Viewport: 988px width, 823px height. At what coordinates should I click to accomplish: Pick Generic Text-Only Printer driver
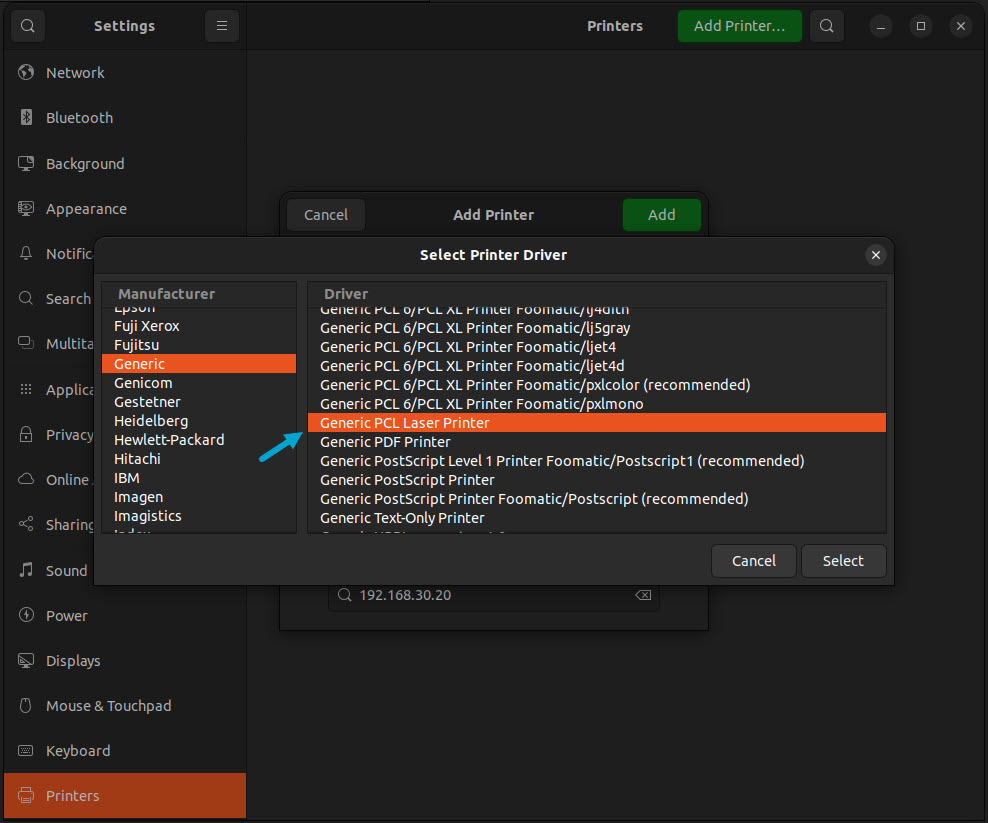point(402,518)
